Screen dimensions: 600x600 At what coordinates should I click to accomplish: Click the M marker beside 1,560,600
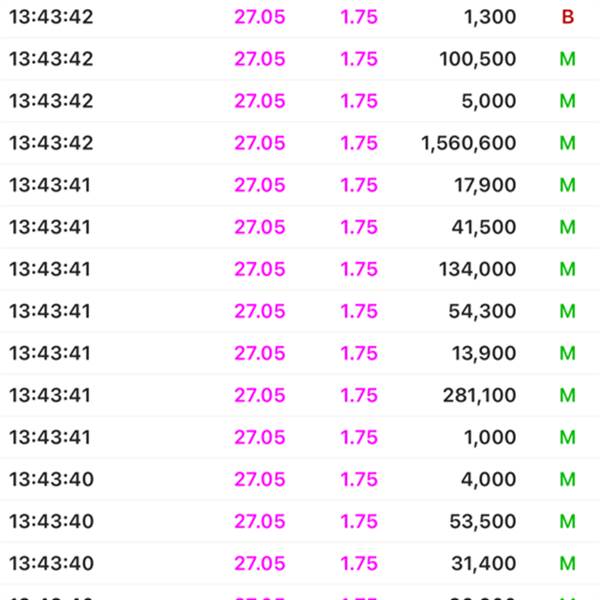(567, 143)
